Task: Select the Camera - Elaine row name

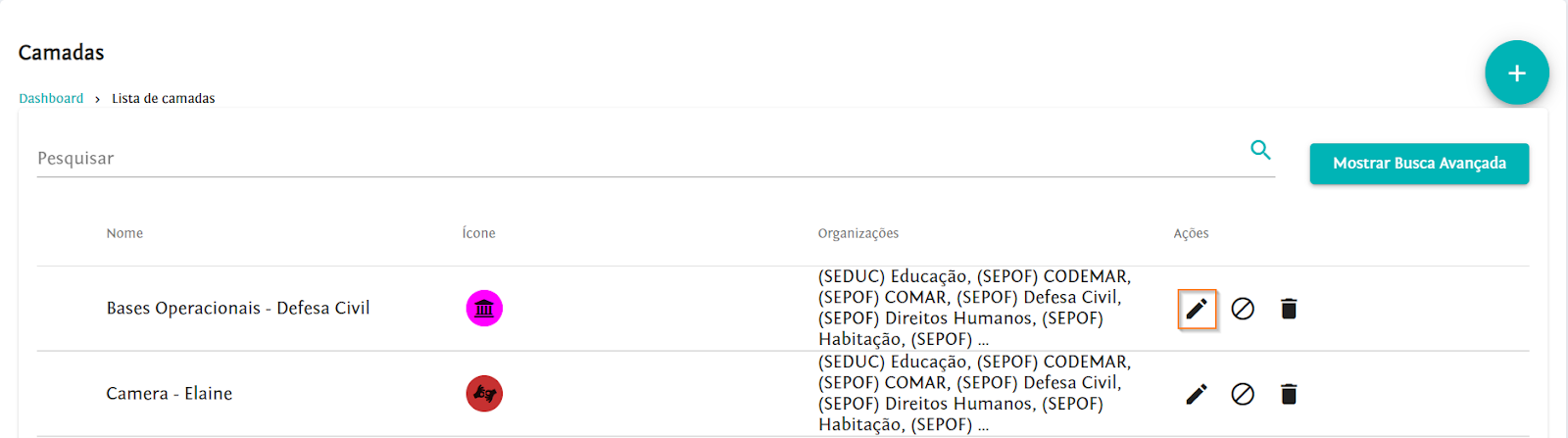Action: pos(170,394)
